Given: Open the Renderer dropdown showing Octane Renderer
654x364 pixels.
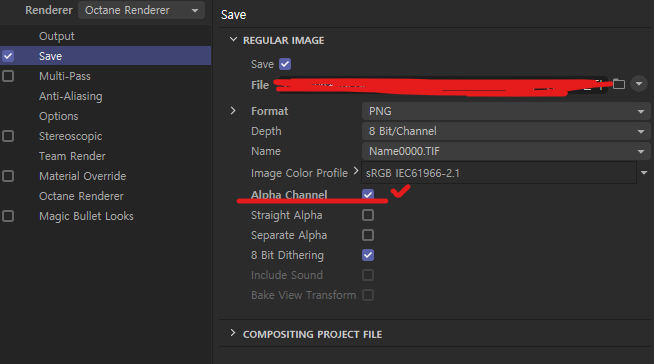Looking at the screenshot, I should pyautogui.click(x=141, y=10).
